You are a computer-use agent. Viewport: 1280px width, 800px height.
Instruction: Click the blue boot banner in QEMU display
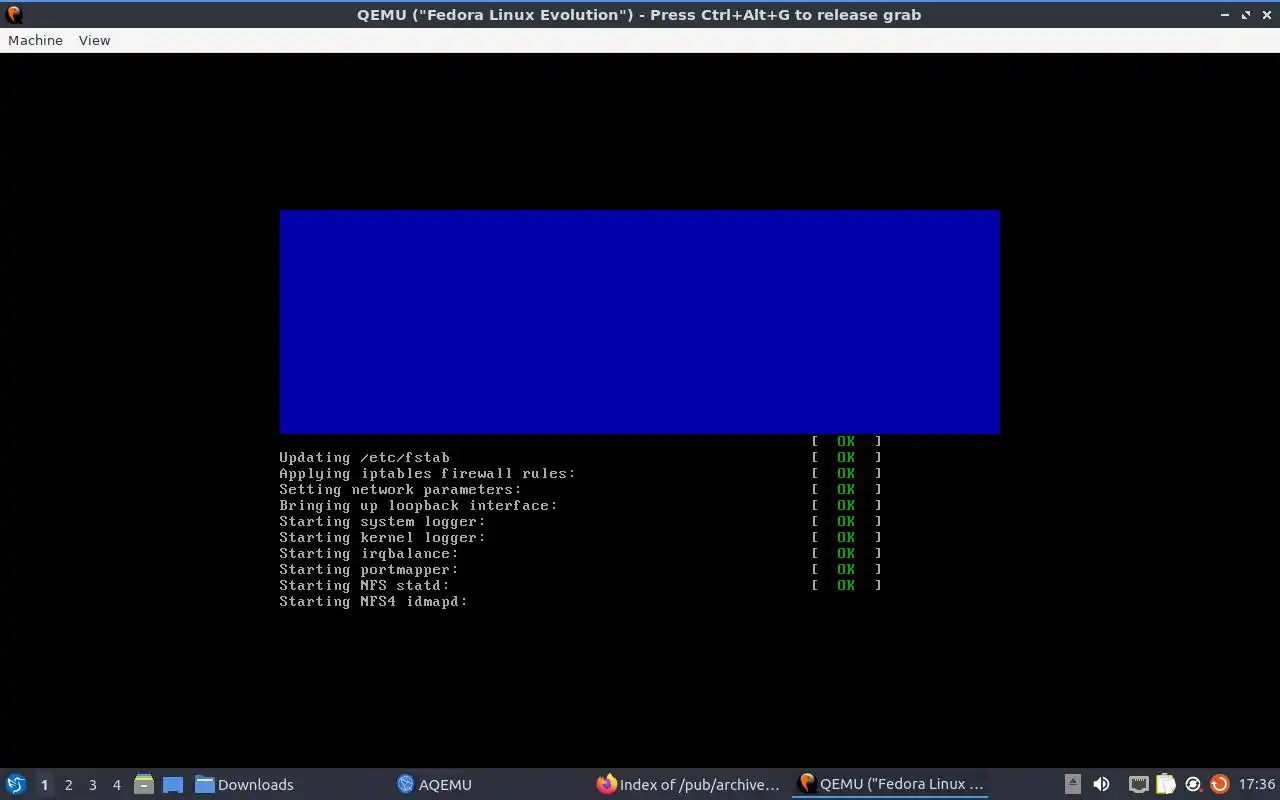[x=640, y=321]
